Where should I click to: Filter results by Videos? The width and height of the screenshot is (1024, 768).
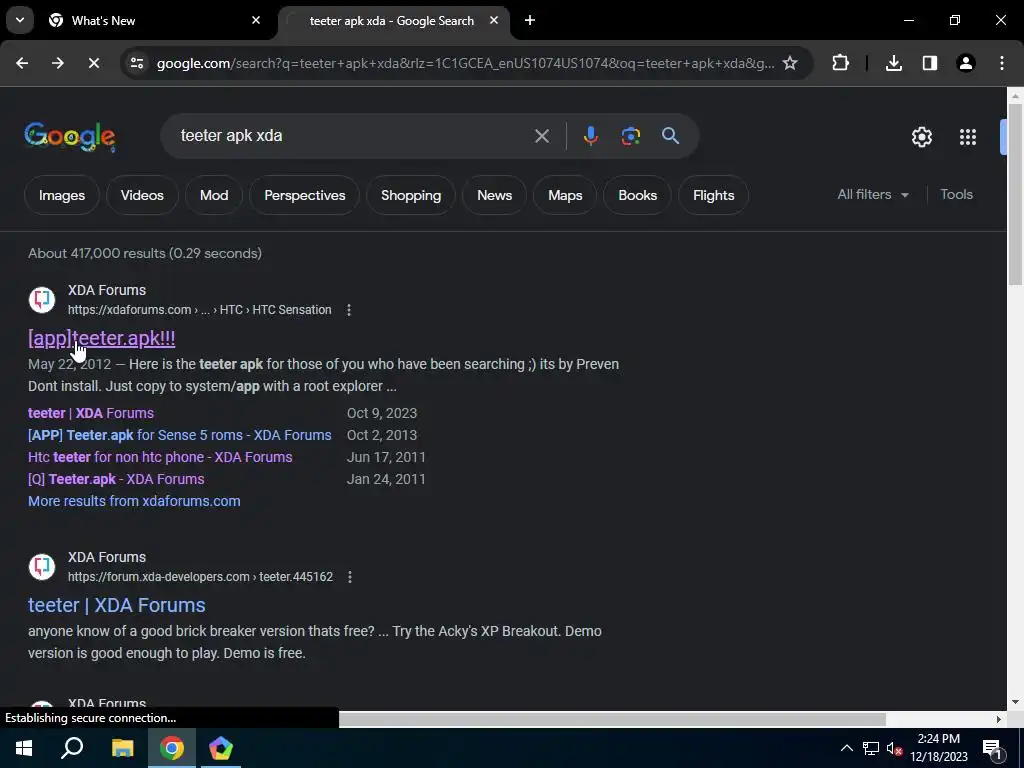click(x=142, y=195)
